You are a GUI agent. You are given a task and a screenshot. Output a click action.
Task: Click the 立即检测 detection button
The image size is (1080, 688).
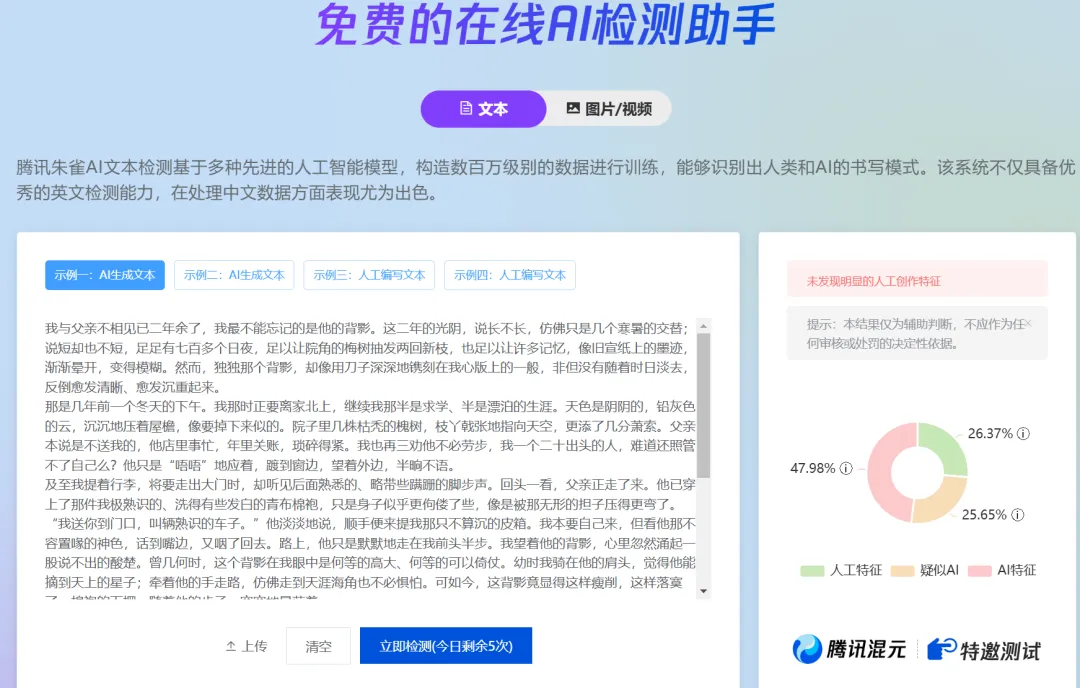(445, 646)
